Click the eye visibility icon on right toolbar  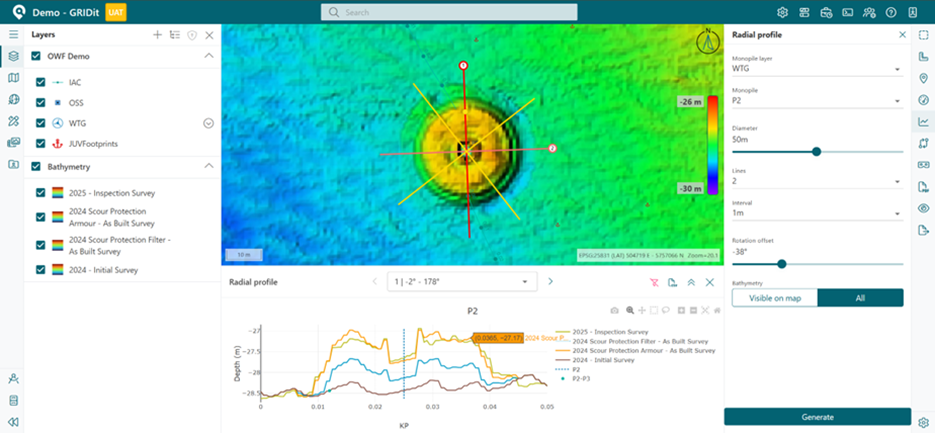coord(924,208)
